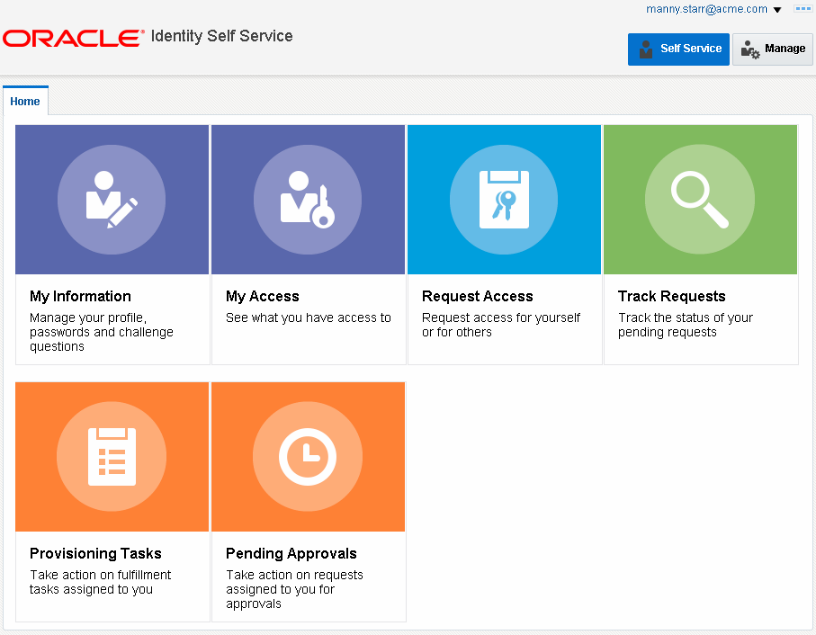Click the Oracle logo
816x635 pixels.
coord(73,38)
